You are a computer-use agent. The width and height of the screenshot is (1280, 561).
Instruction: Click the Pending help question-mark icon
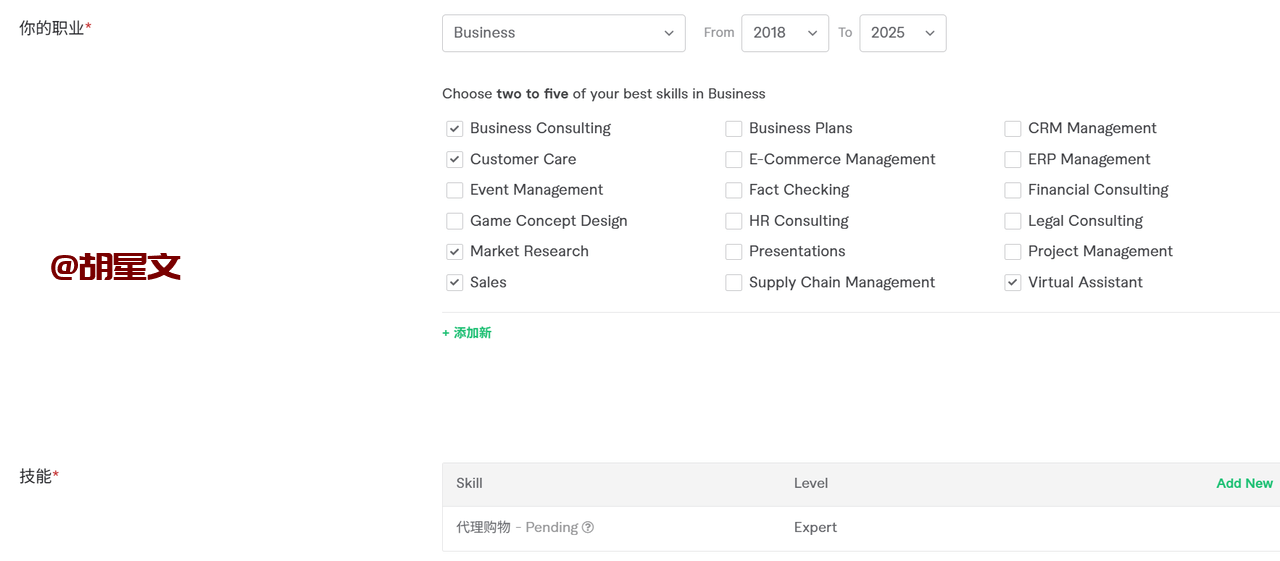588,528
